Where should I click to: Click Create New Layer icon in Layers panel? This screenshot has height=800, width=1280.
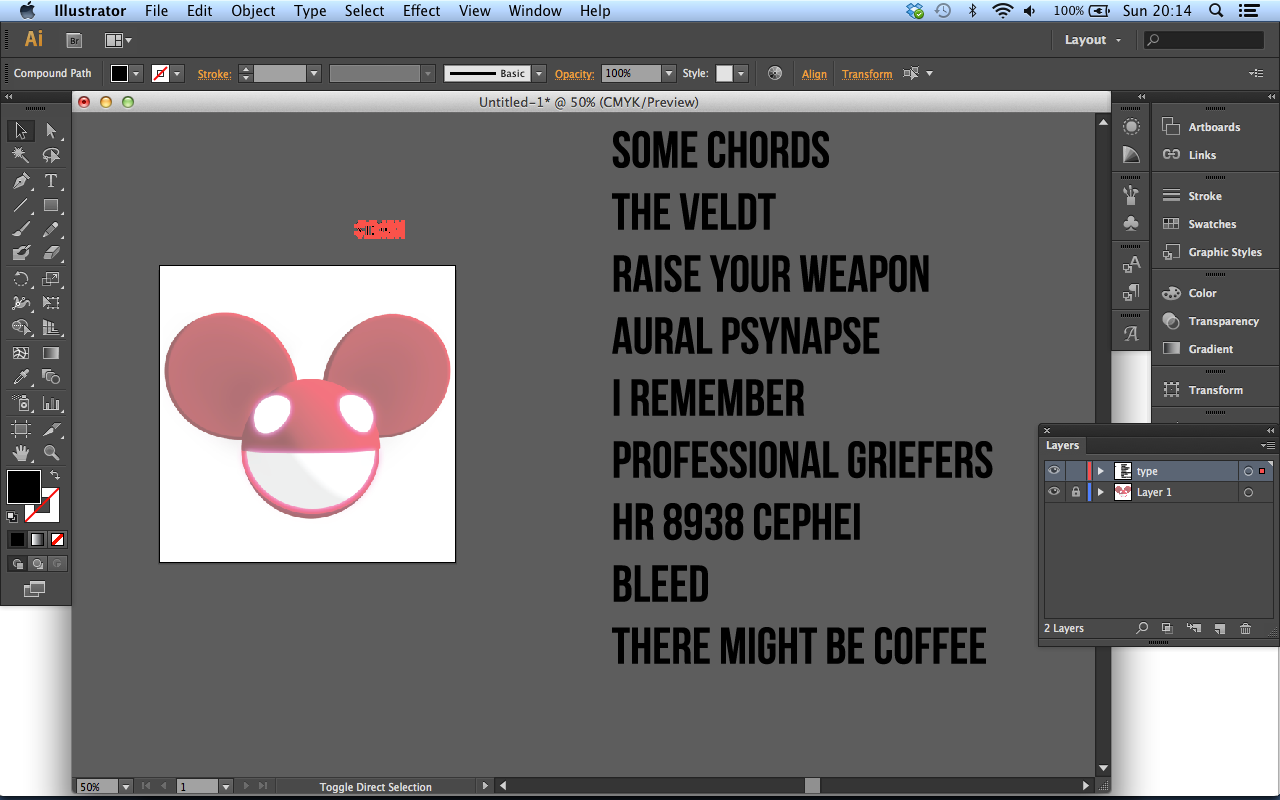pos(1219,628)
